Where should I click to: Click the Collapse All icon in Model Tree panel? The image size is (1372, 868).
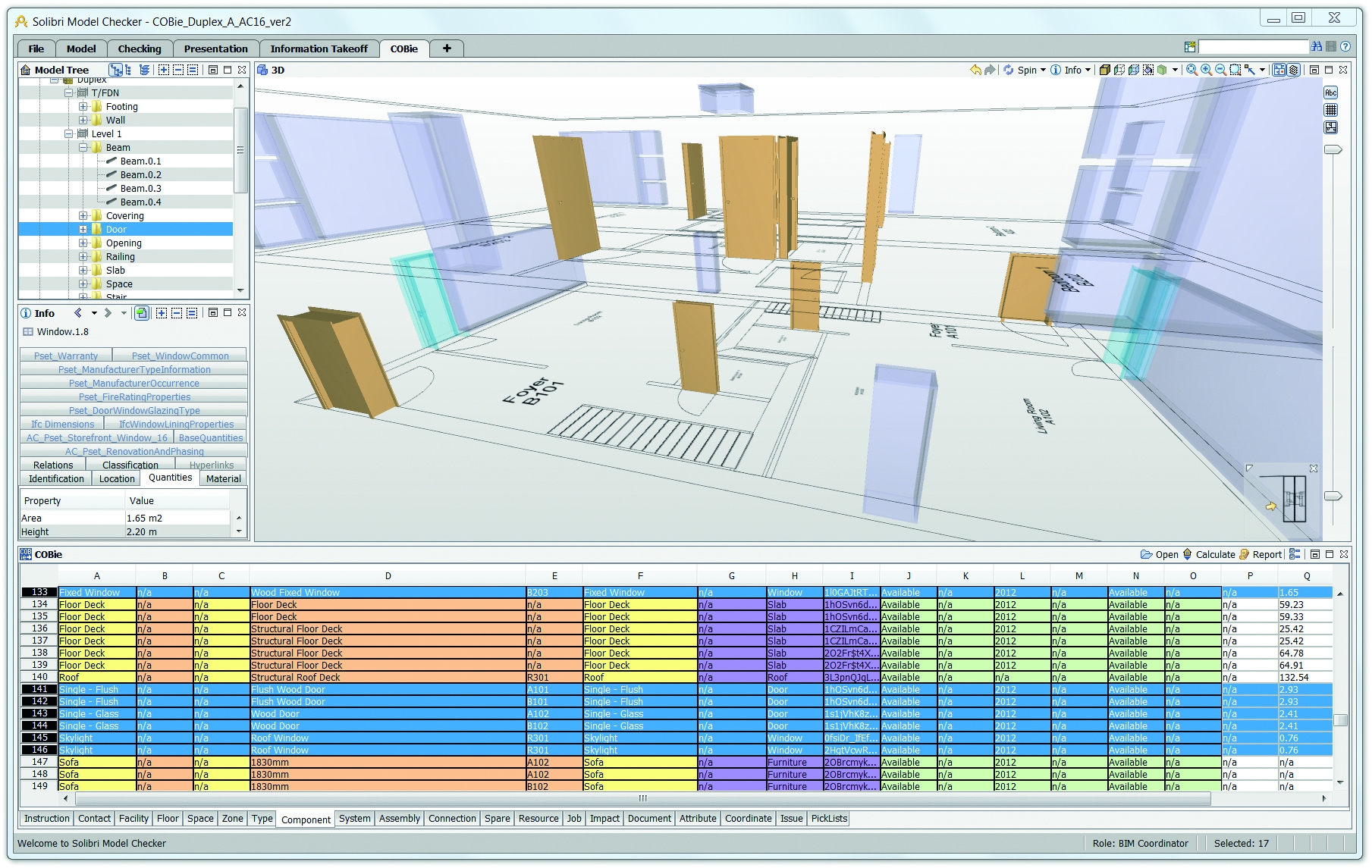click(178, 70)
